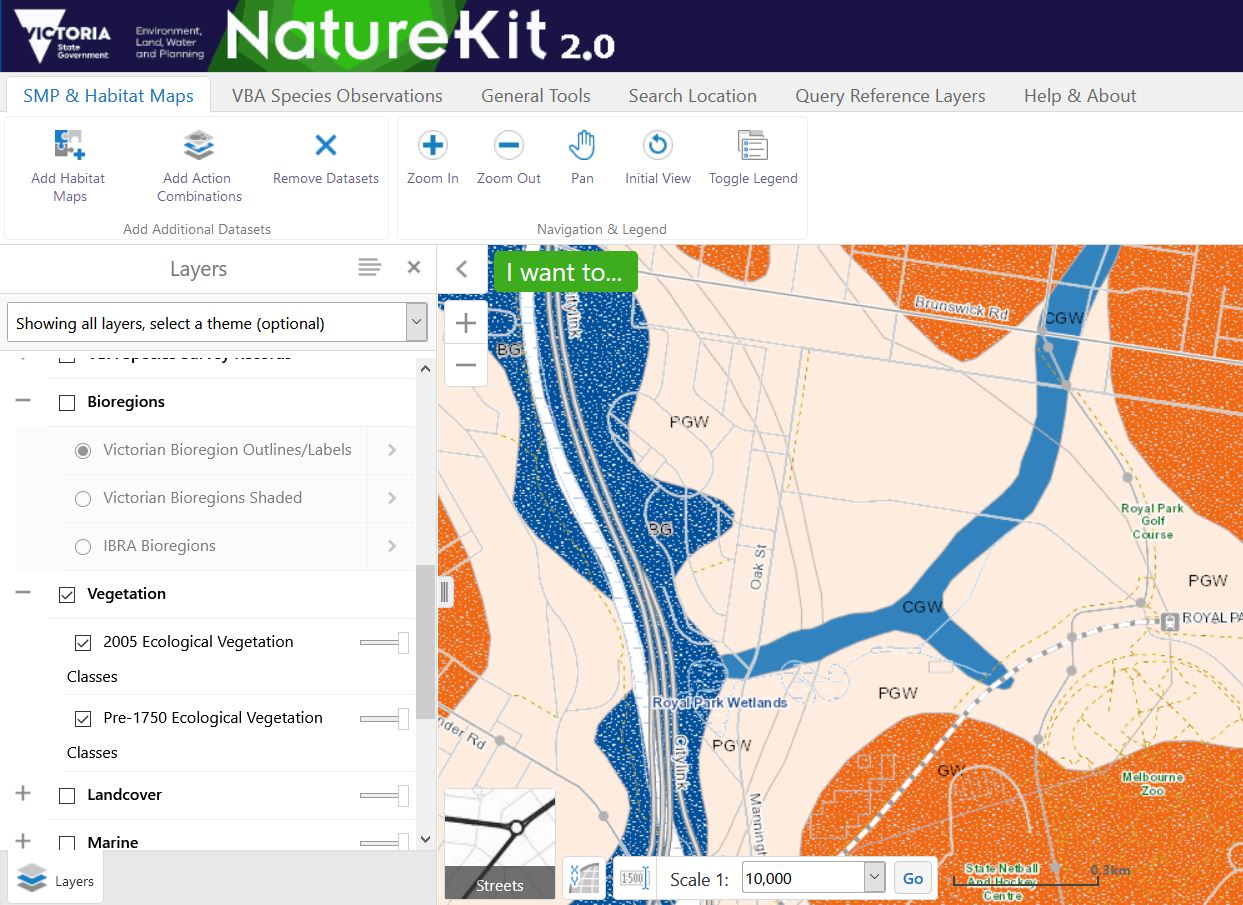This screenshot has height=905, width=1243.
Task: Uncheck 2005 Ecological Vegetation Classes layer
Action: 83,643
